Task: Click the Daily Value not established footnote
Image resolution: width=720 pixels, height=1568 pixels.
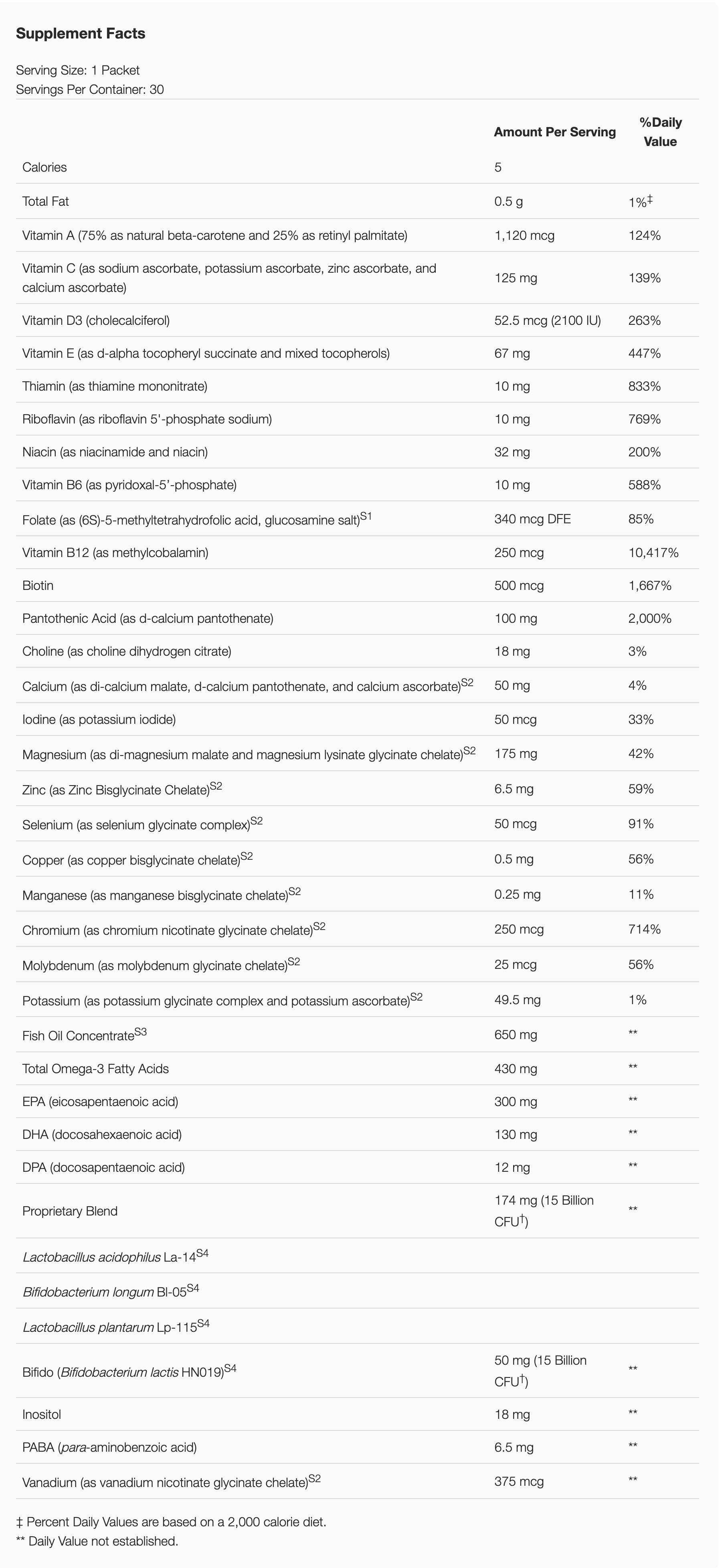Action: coord(97,1541)
